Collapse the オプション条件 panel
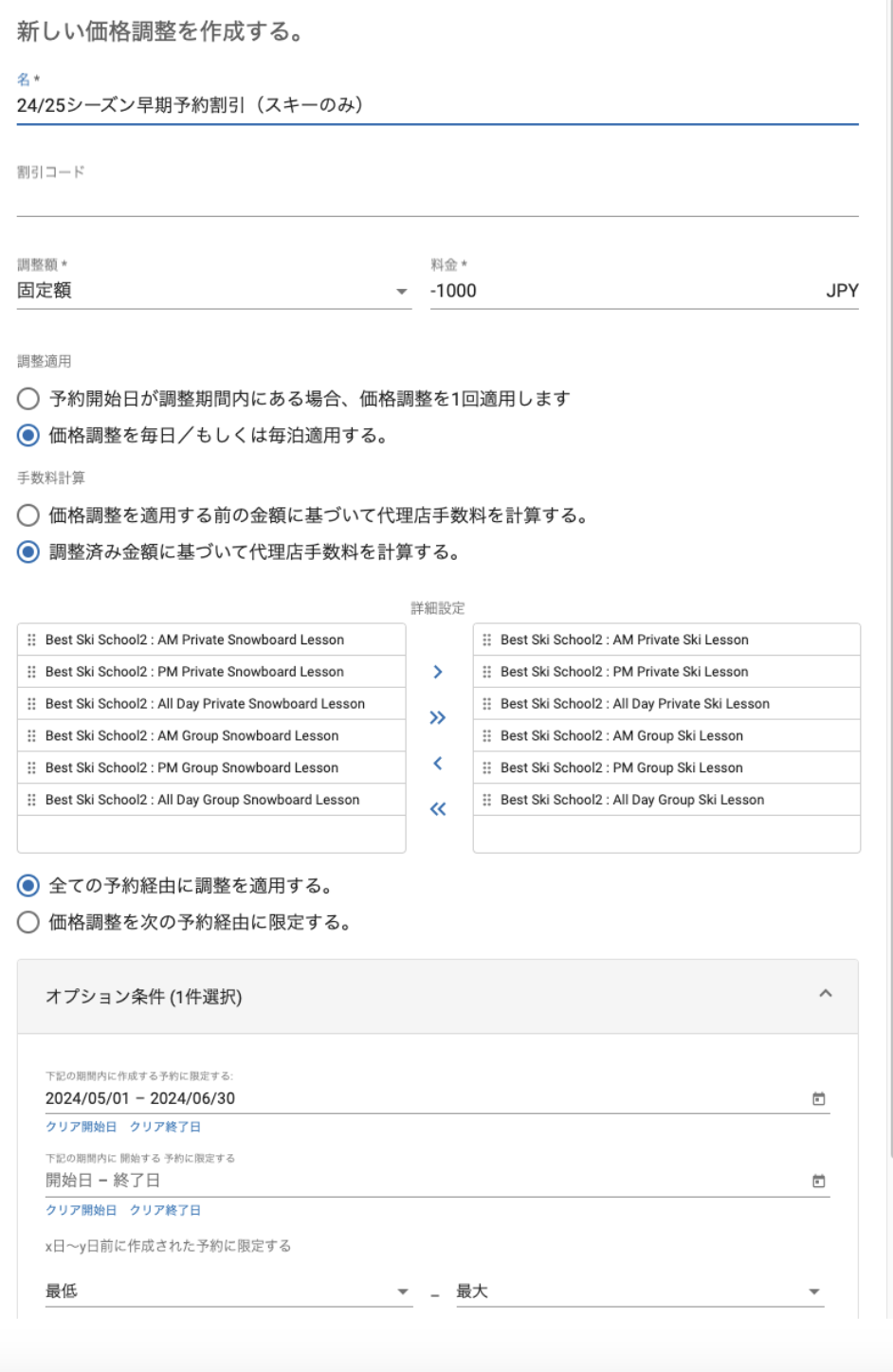Image resolution: width=893 pixels, height=1372 pixels. pos(826,994)
